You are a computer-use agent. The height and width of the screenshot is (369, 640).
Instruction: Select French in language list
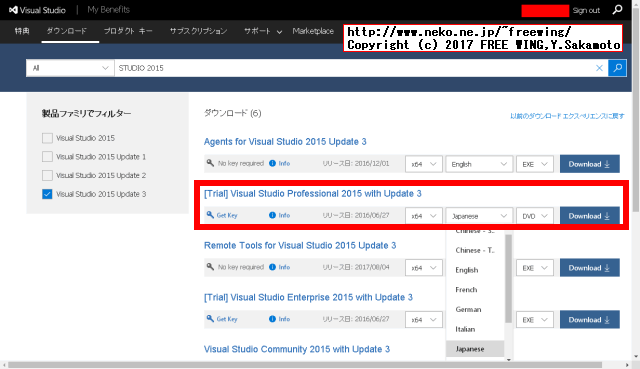click(476, 290)
